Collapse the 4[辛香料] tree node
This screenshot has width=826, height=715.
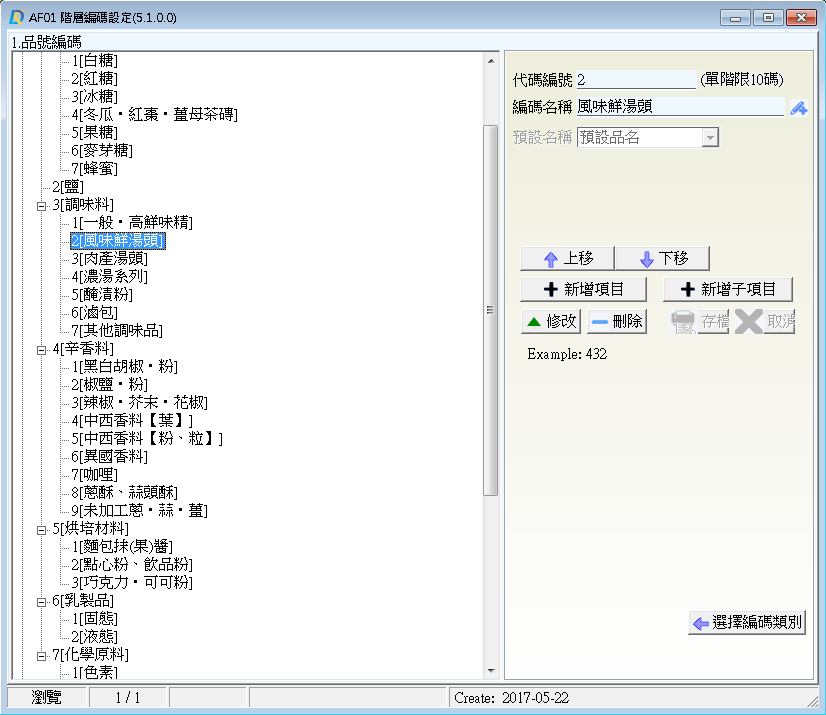click(x=42, y=350)
